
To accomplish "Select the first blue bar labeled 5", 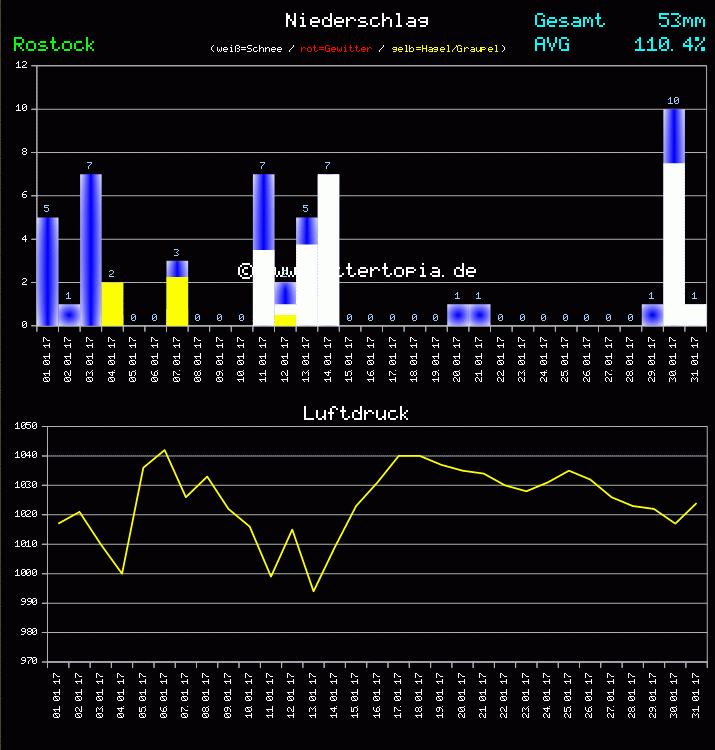I will [48, 271].
